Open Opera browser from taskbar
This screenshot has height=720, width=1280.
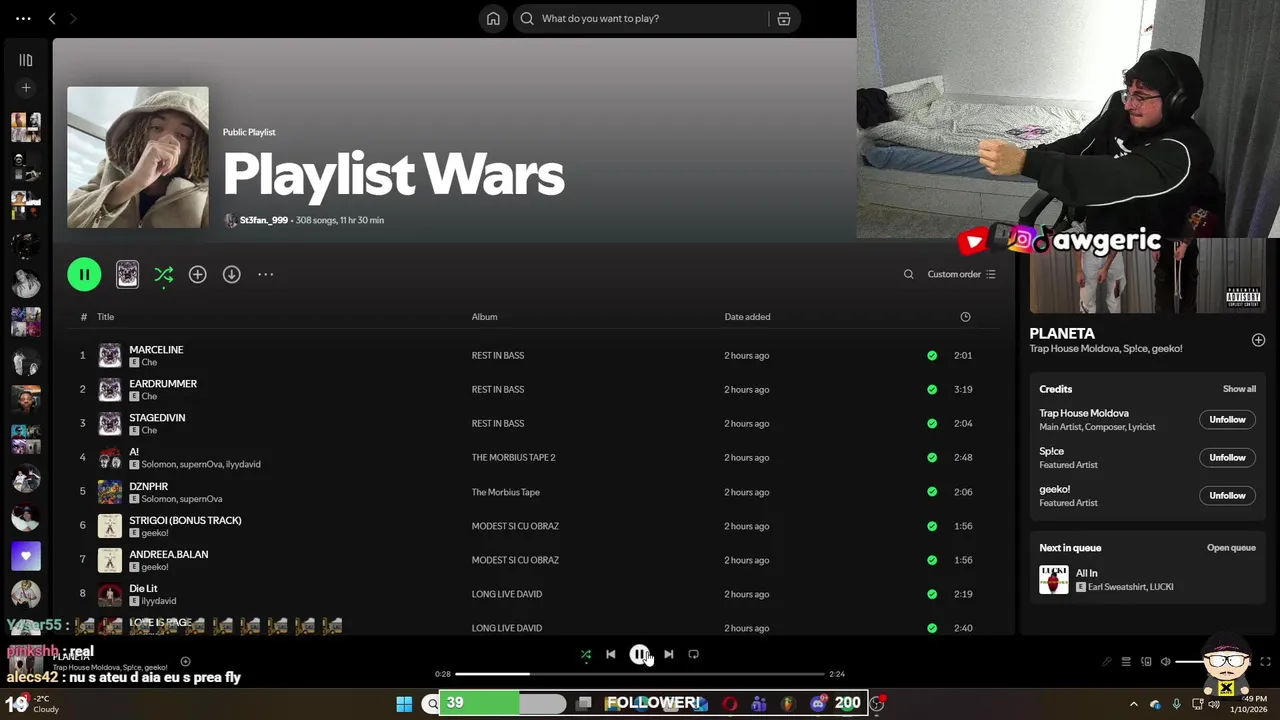coord(730,704)
